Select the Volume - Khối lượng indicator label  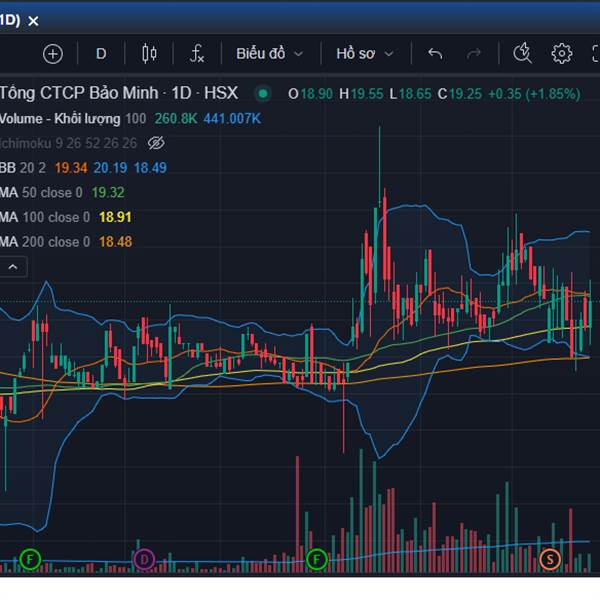click(60, 119)
